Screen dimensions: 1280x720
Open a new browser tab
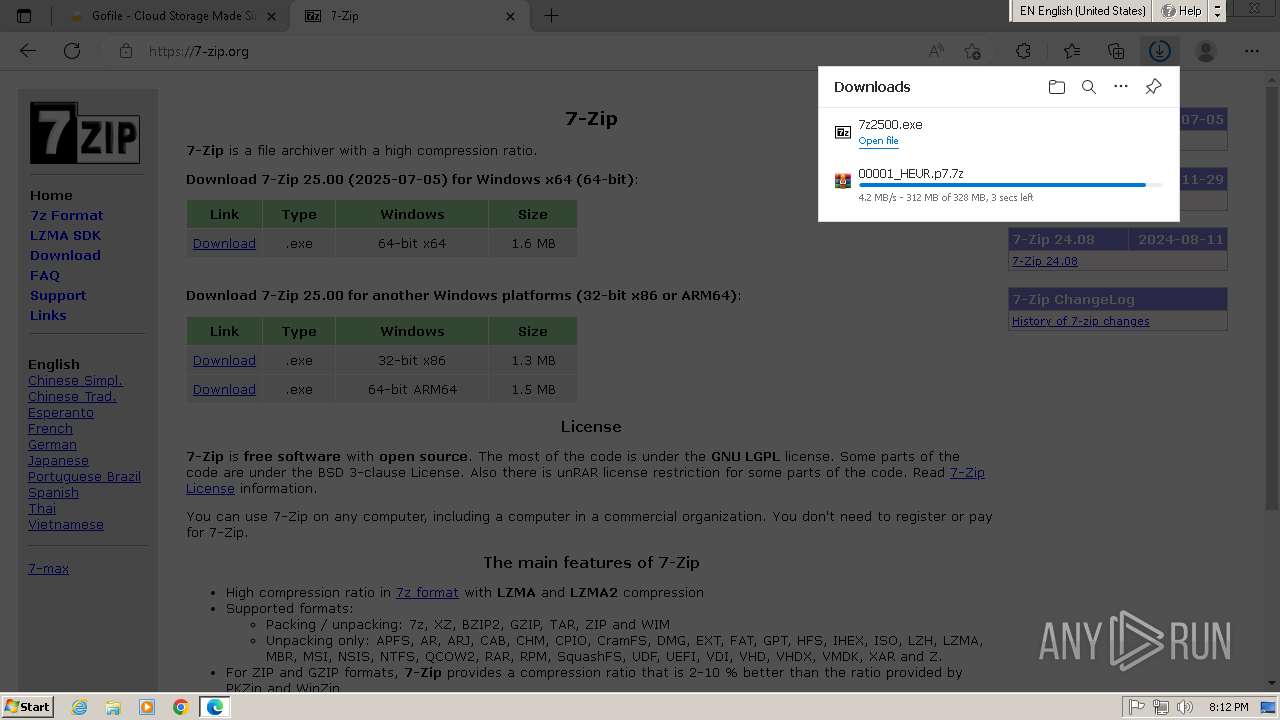click(551, 16)
